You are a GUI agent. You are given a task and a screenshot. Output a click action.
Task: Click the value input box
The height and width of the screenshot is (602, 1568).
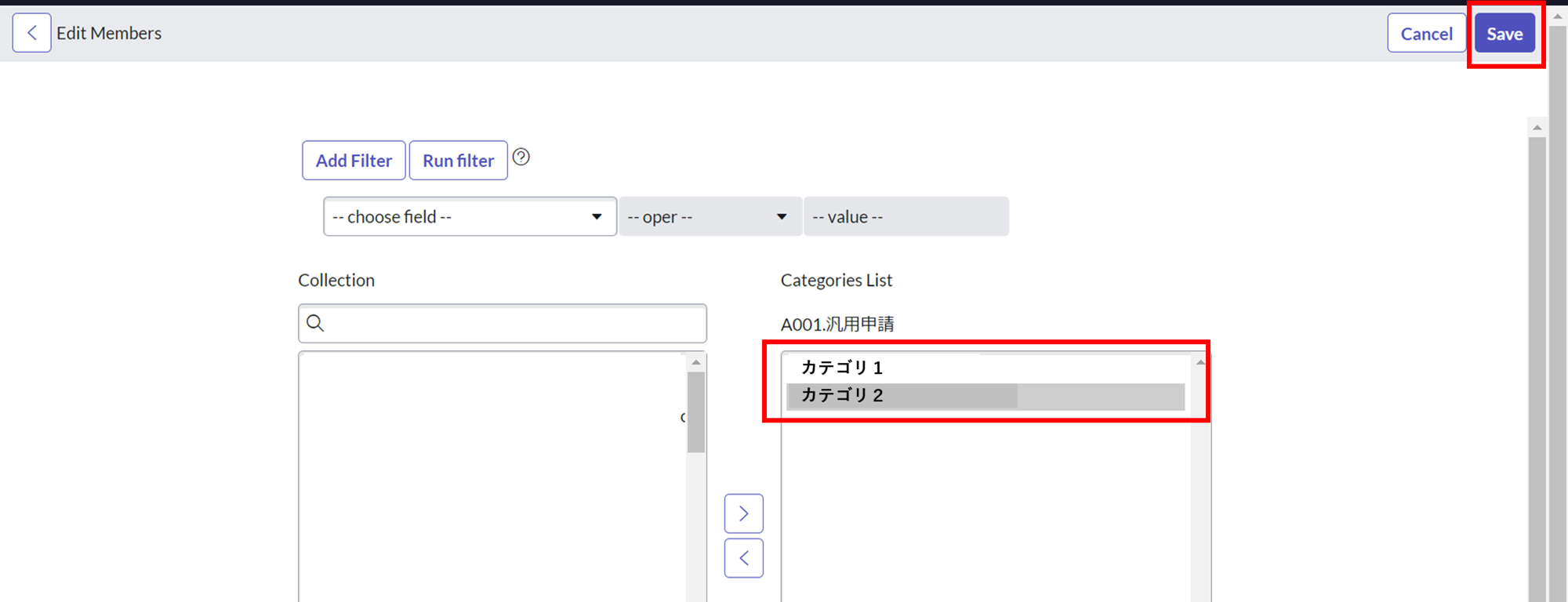(906, 216)
